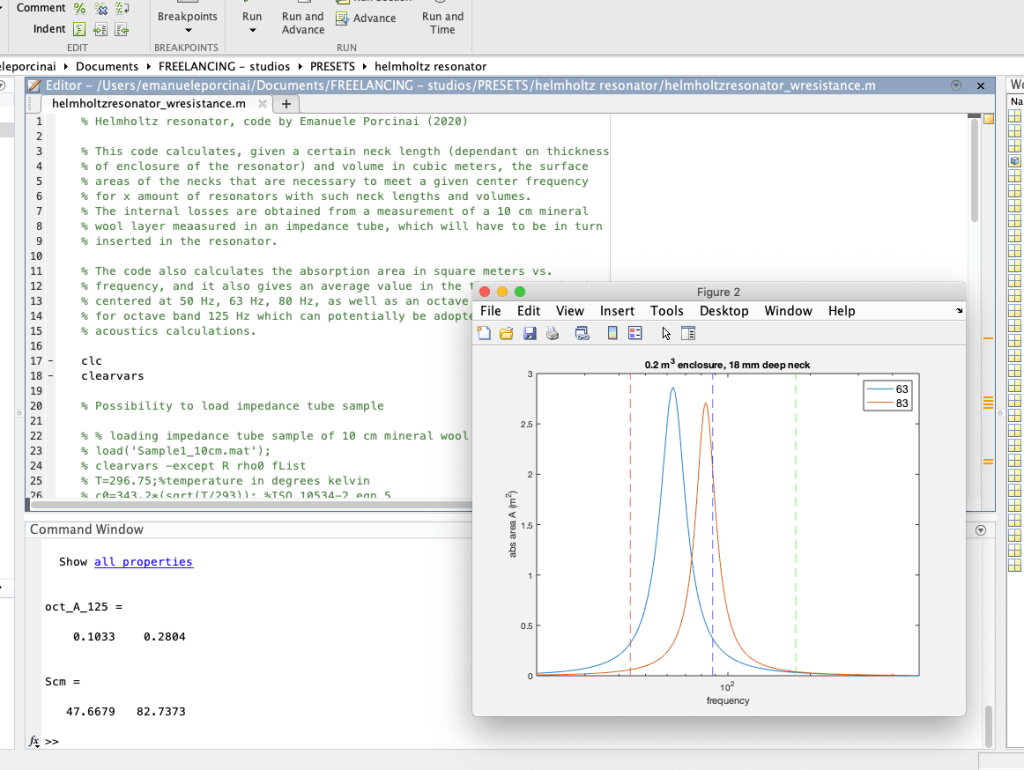Viewport: 1024px width, 770px height.
Task: Open the Insert menu in Figure 2
Action: click(617, 311)
